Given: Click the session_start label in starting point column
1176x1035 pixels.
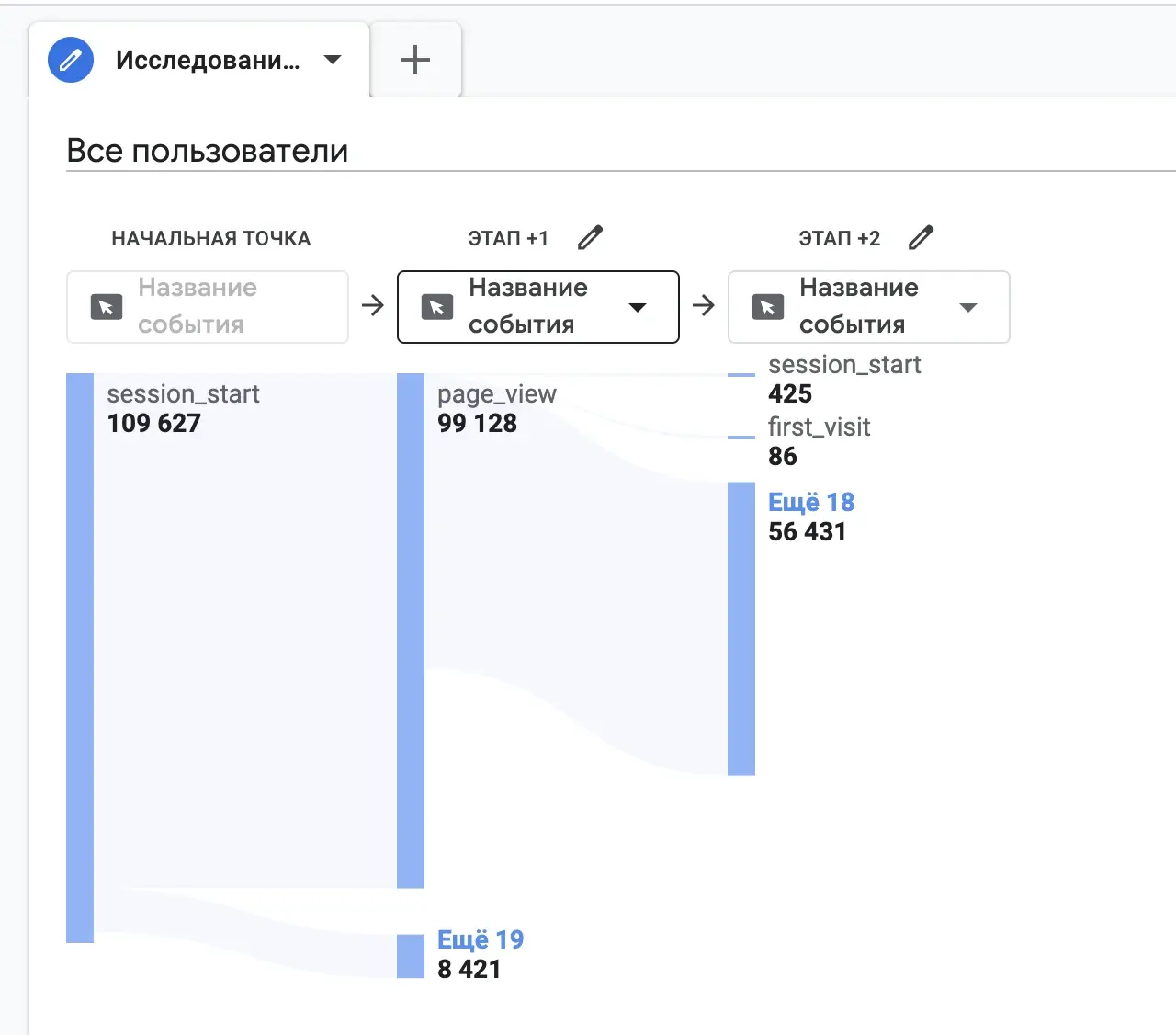Looking at the screenshot, I should click(x=183, y=394).
